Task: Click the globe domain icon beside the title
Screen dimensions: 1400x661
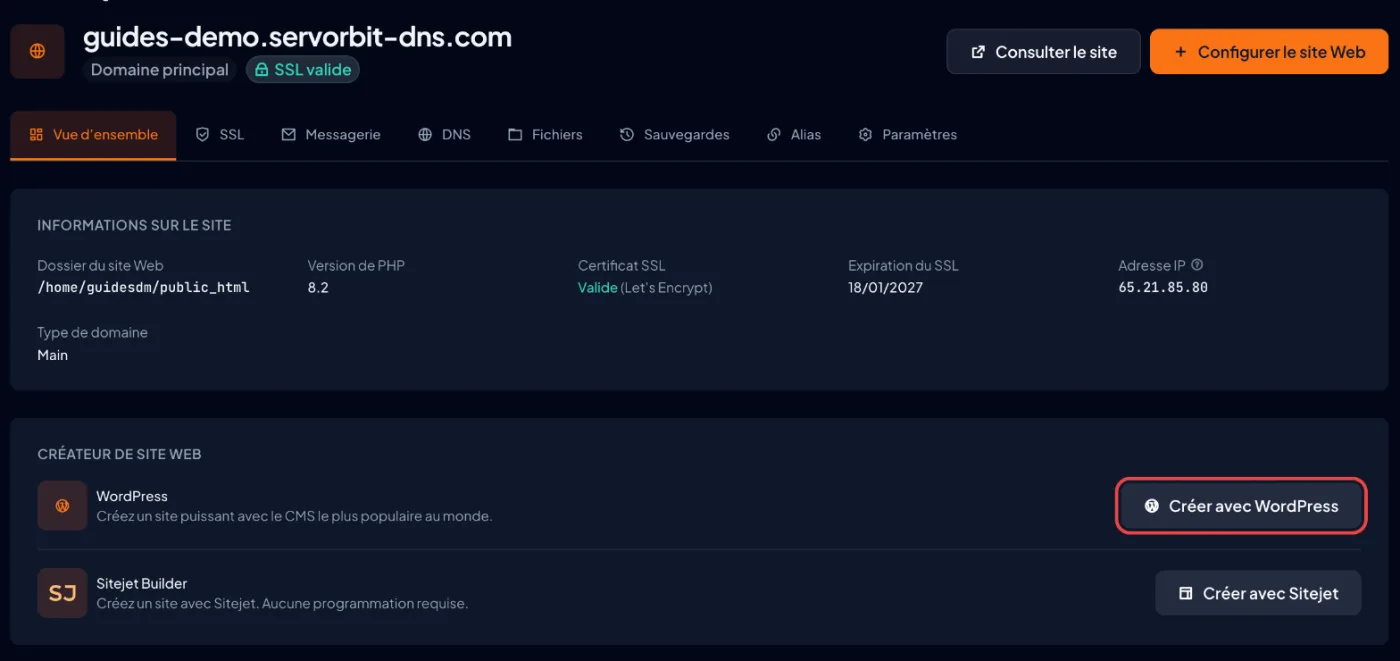Action: [x=38, y=51]
